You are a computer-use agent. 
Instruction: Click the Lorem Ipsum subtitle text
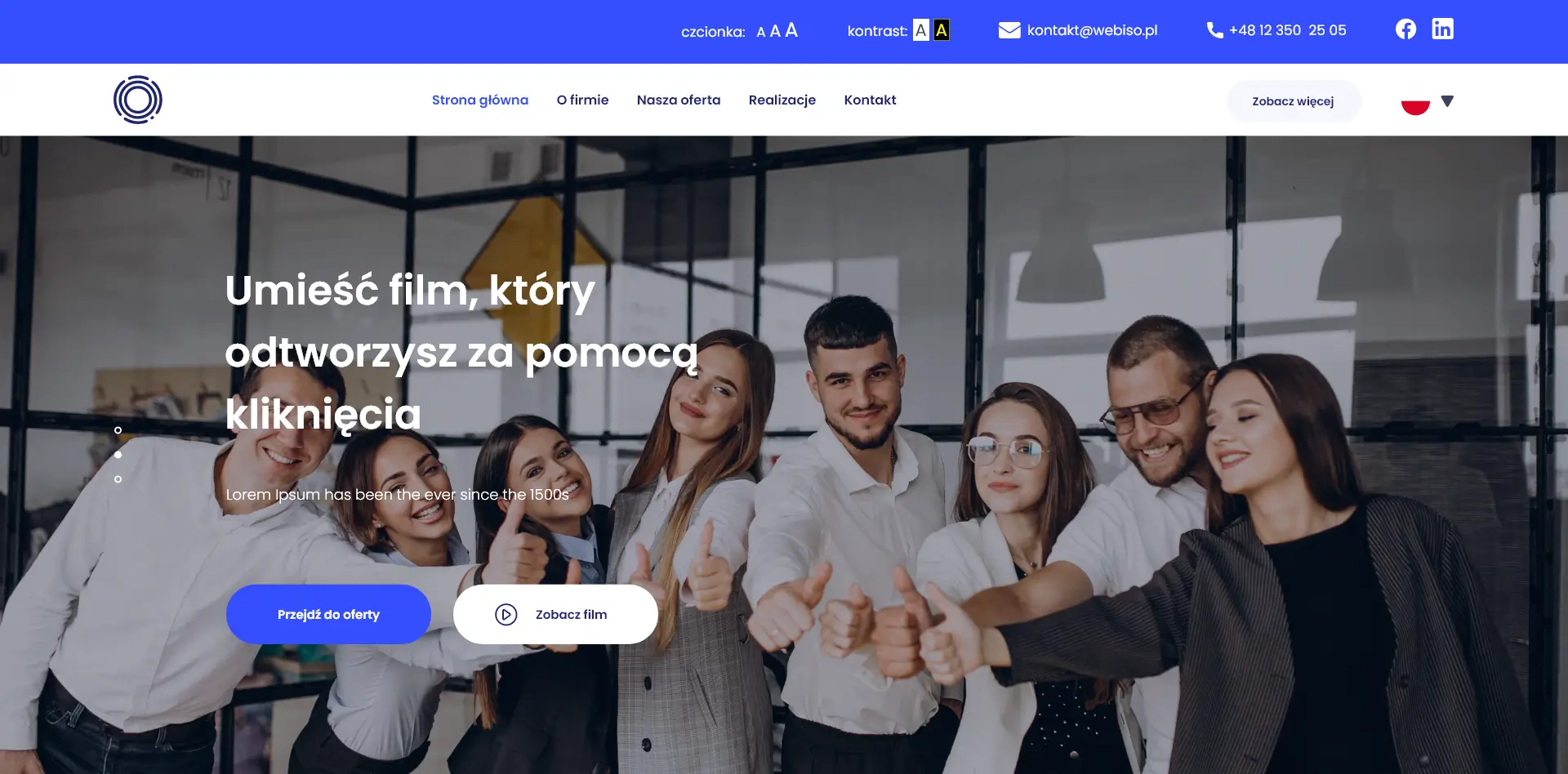398,494
